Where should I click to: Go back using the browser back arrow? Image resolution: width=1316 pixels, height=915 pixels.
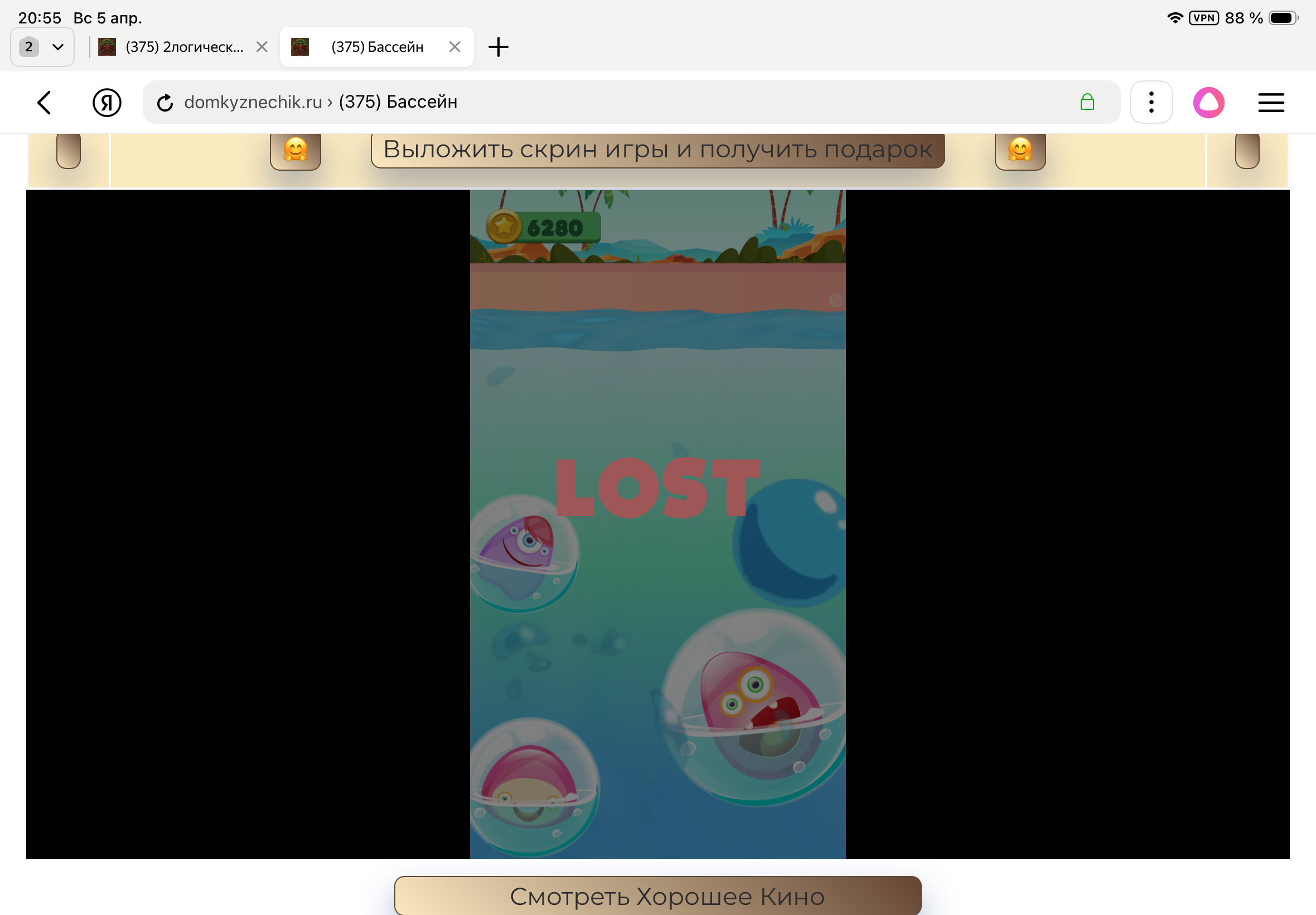click(45, 103)
